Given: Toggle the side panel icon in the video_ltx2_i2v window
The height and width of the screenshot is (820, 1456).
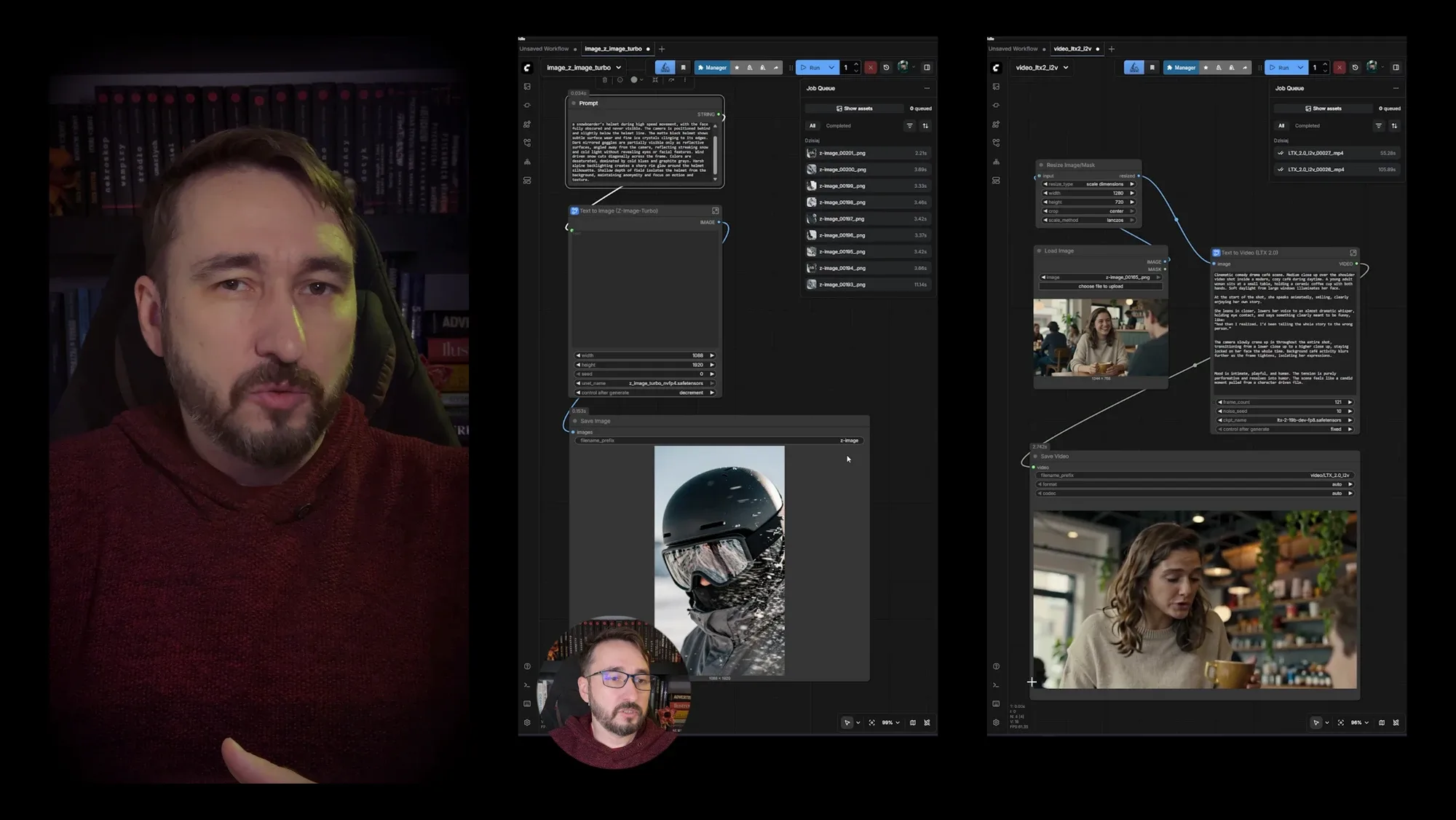Looking at the screenshot, I should pos(1396,68).
